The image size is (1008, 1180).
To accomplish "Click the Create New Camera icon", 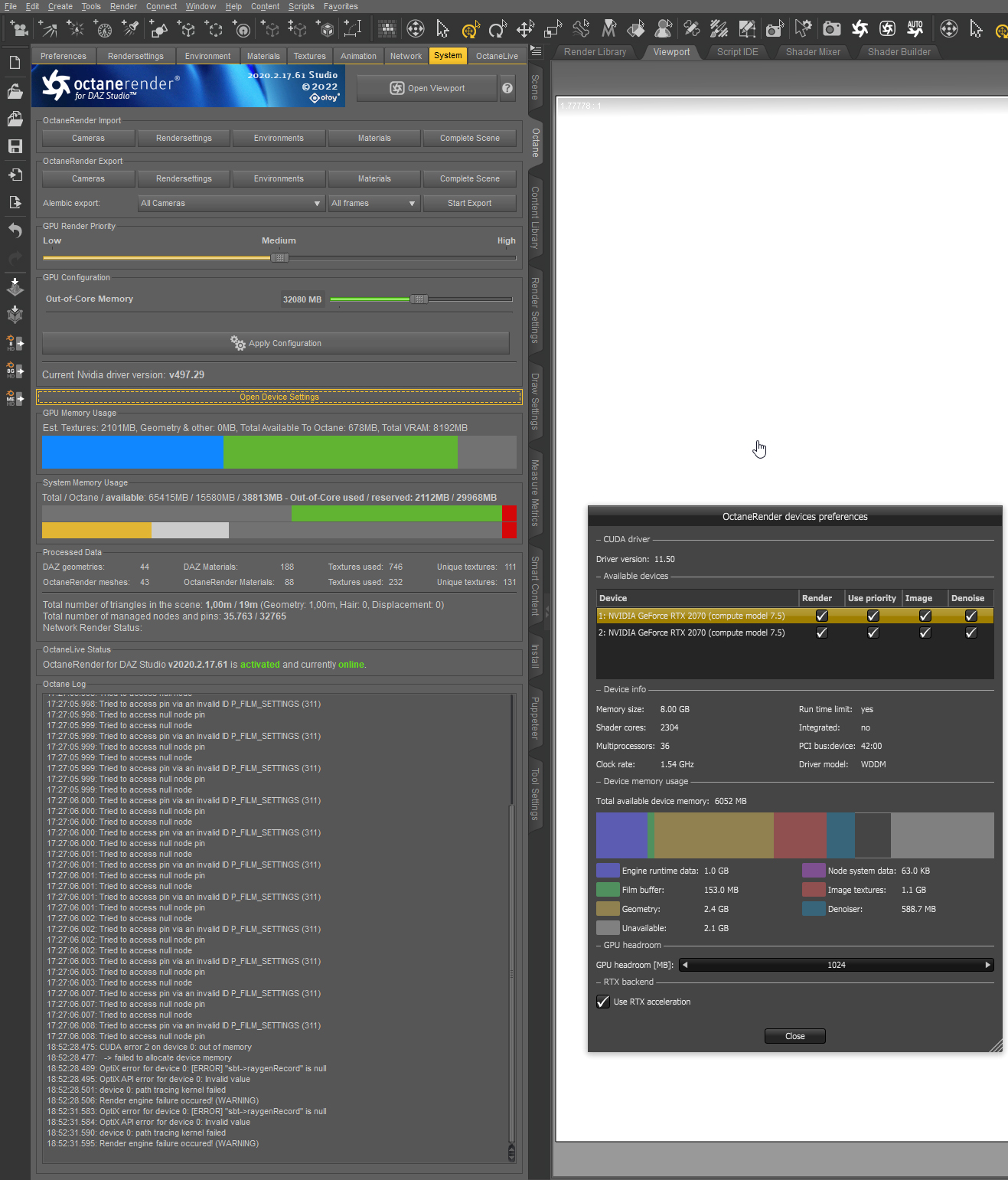I will pyautogui.click(x=18, y=29).
